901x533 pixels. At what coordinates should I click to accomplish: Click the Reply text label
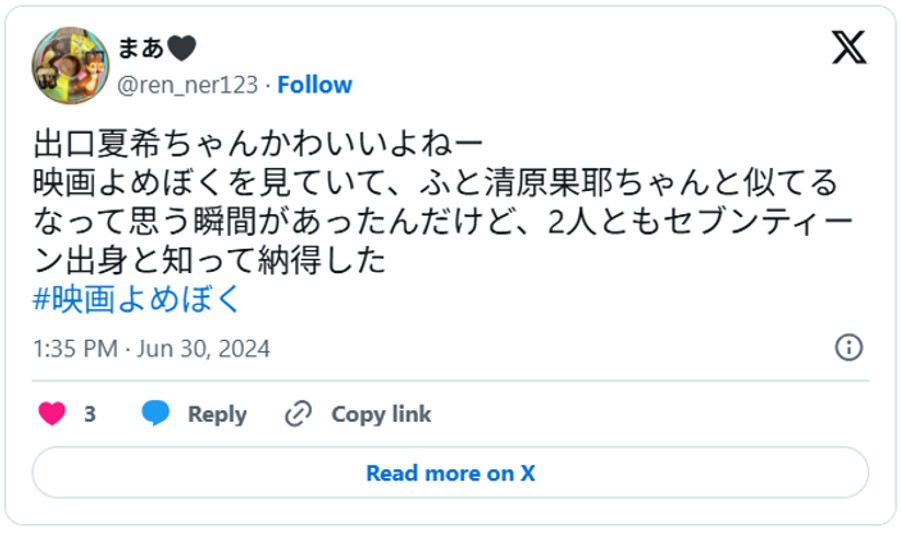coord(217,414)
